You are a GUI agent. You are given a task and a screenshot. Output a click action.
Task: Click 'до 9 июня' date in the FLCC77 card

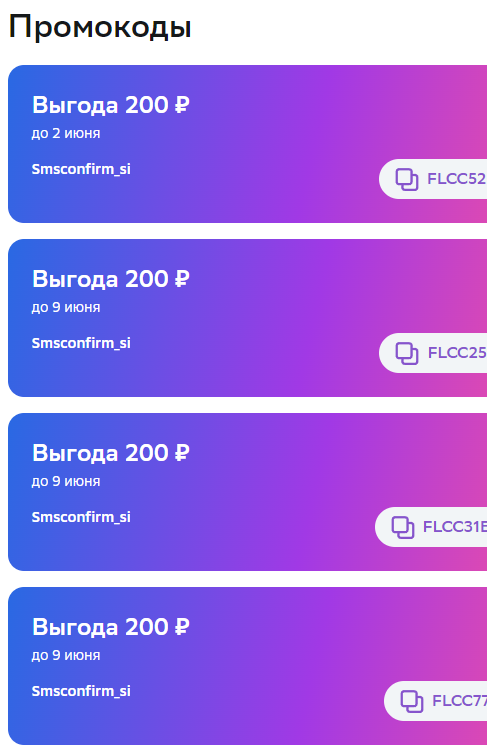tap(66, 655)
